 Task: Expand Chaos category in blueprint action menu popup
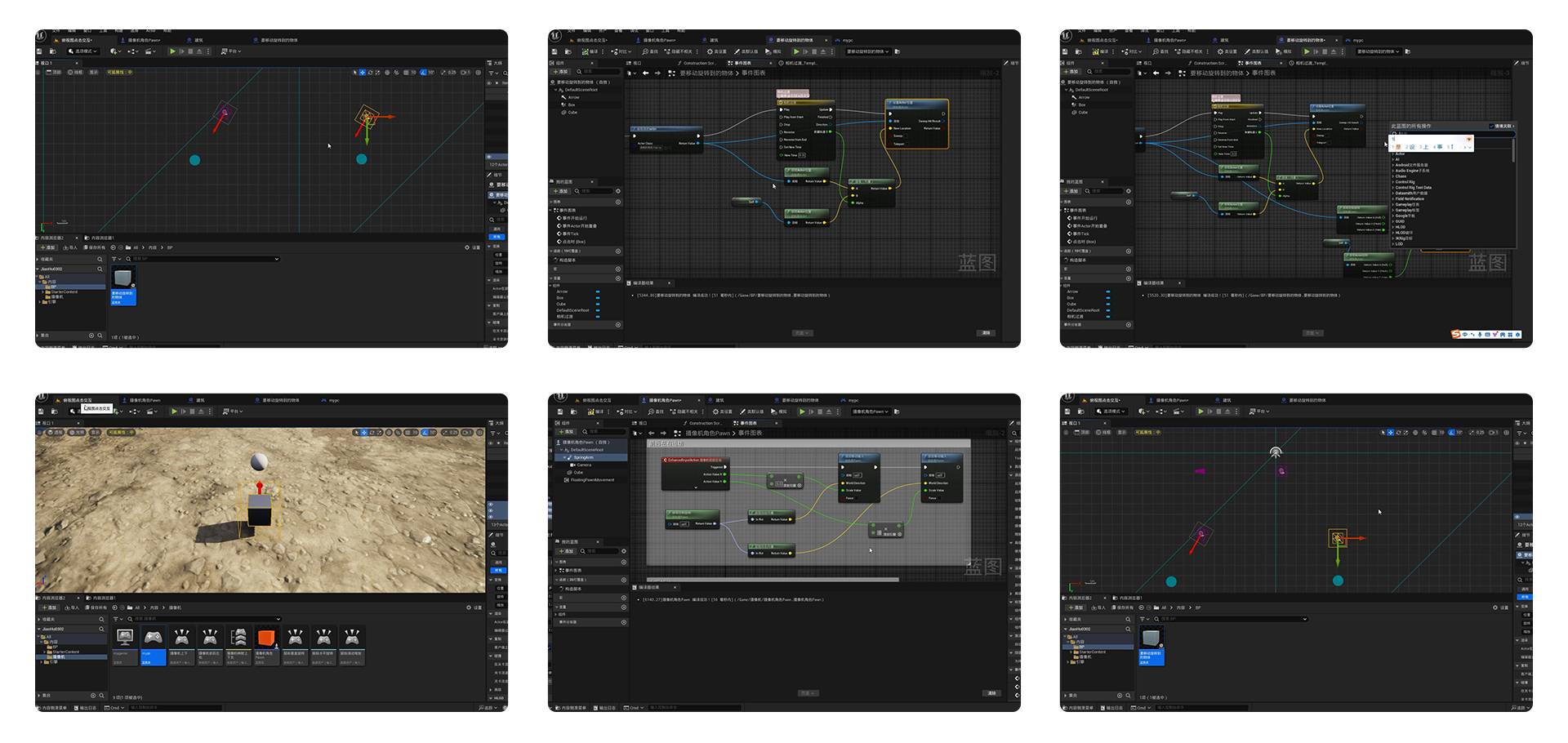[x=1392, y=176]
